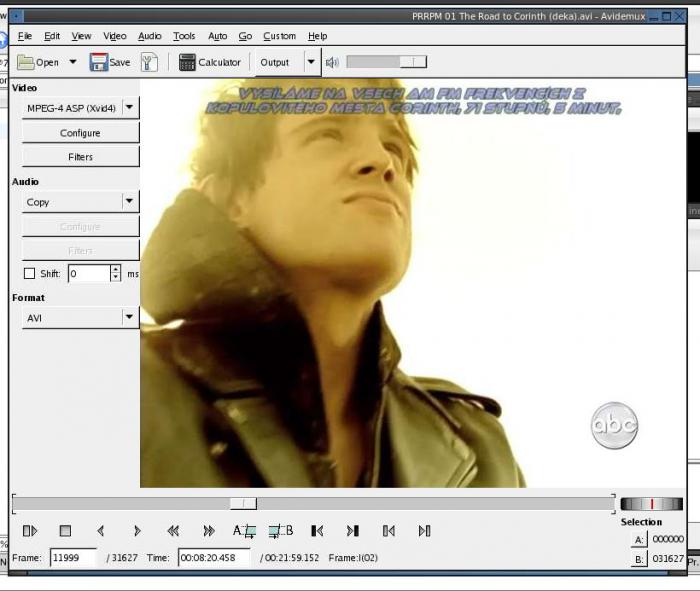Open the MPEG-4 ASP (Xvid4) video codec dropdown

tap(80, 108)
